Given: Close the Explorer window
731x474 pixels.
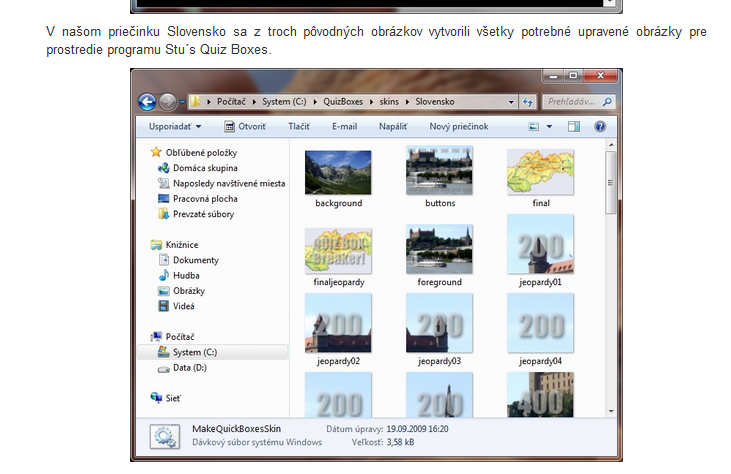Looking at the screenshot, I should (x=600, y=76).
